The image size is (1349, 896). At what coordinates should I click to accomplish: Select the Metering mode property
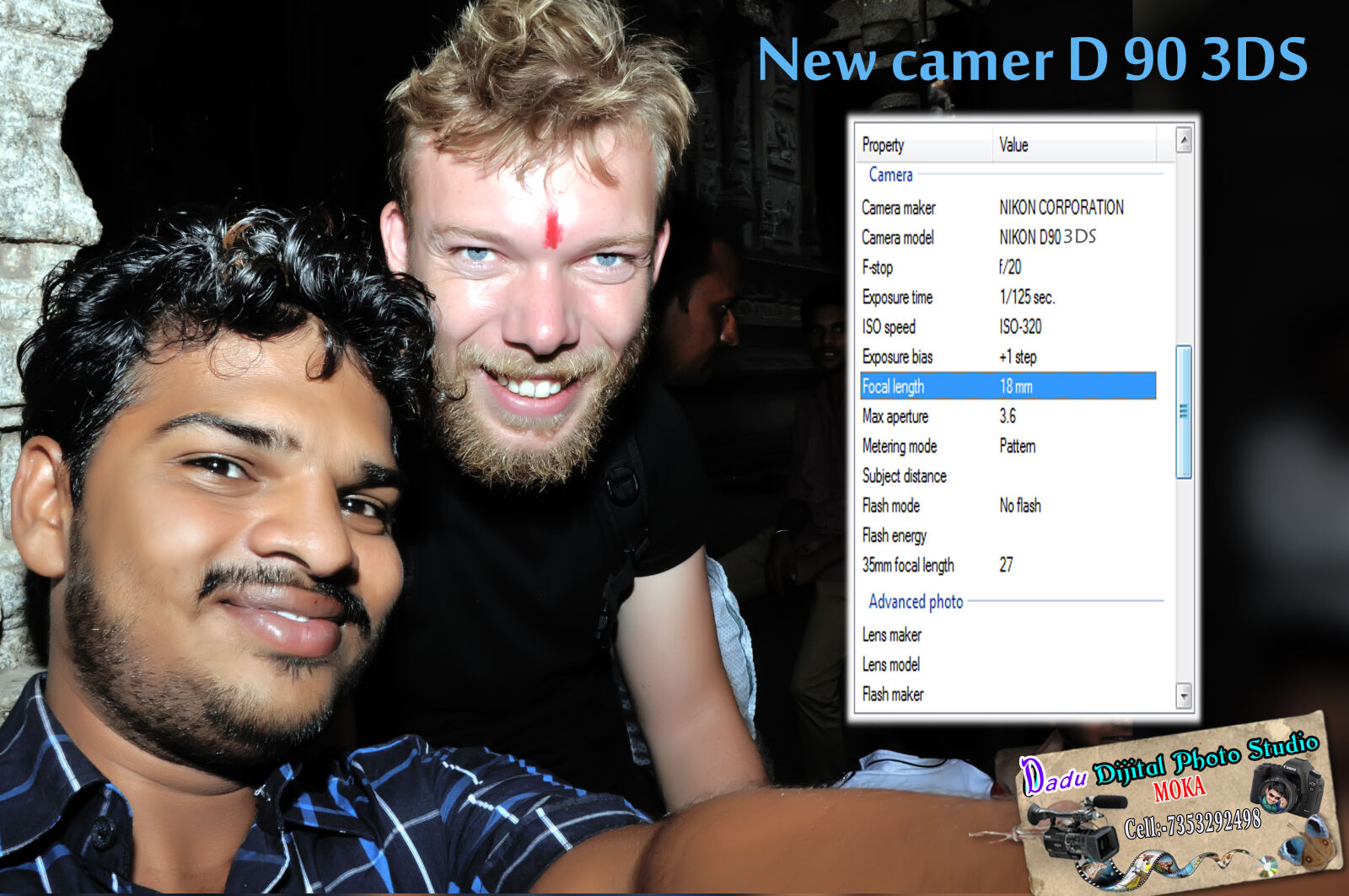point(900,446)
